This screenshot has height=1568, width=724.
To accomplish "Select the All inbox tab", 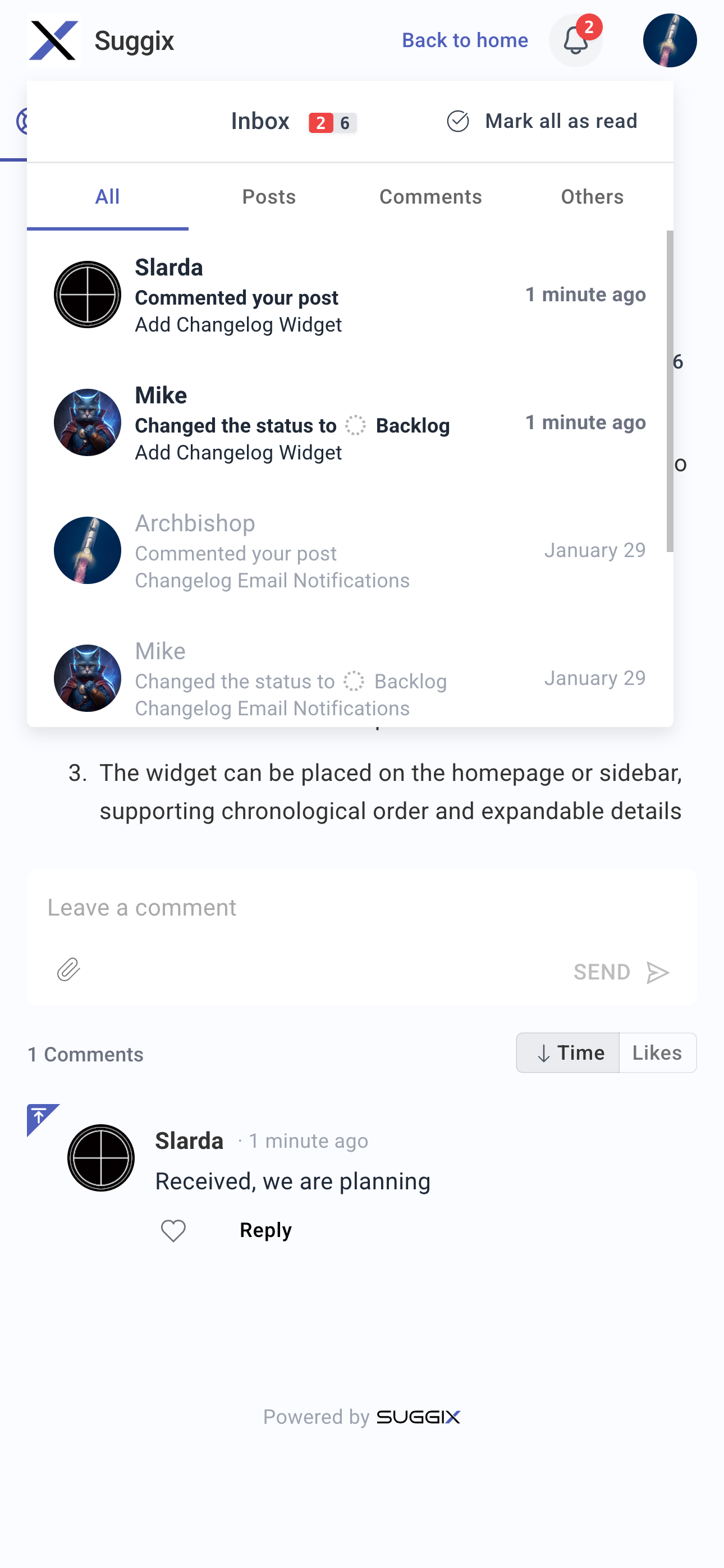I will (107, 196).
